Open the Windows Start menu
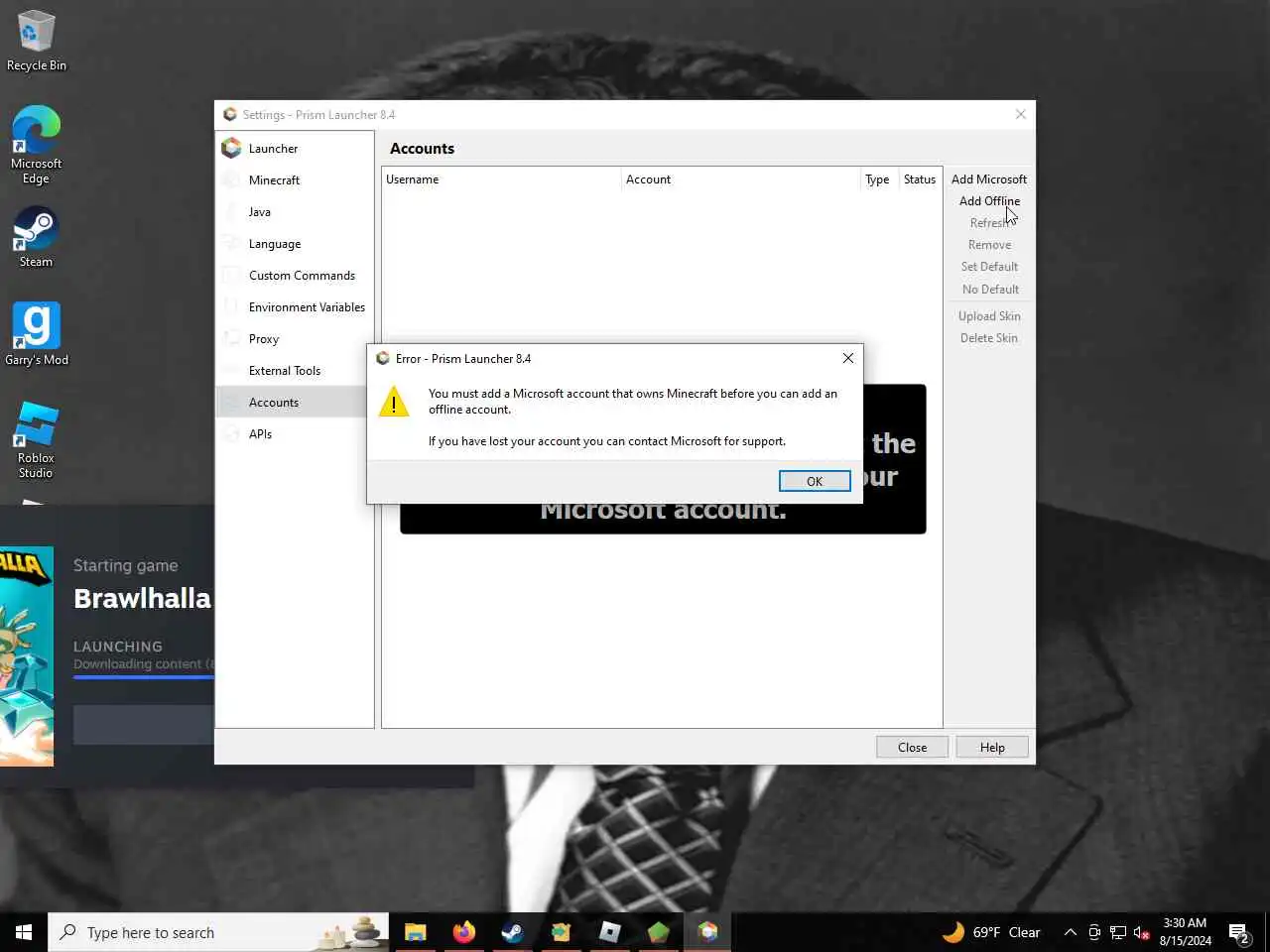Screen dimensions: 1270x952 (24, 932)
